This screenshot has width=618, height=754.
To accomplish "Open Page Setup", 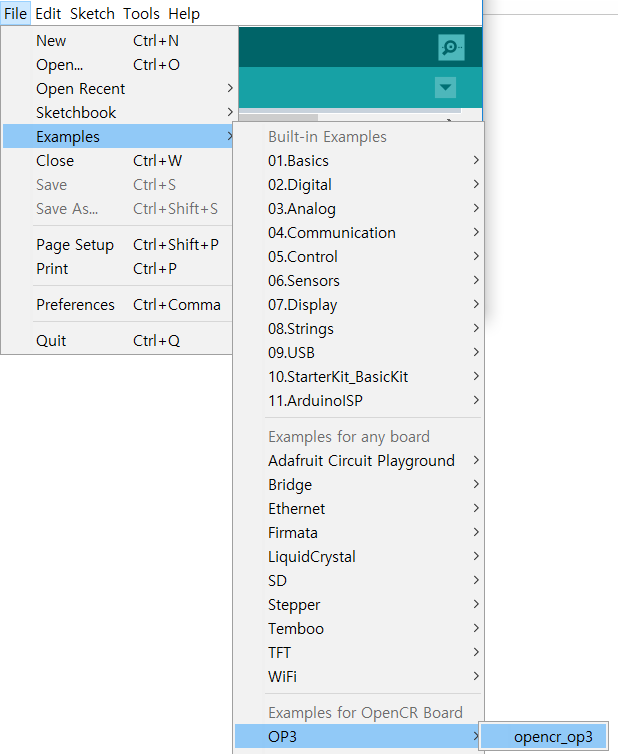I will (x=118, y=245).
